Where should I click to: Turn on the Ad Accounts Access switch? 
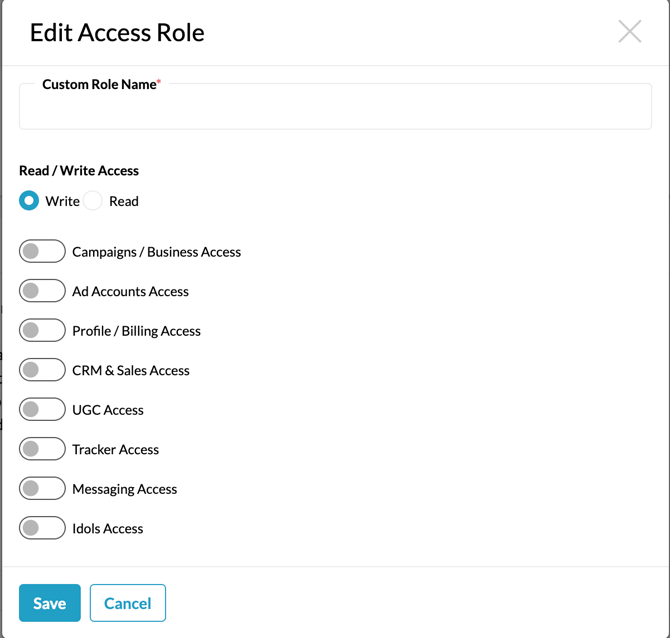(x=42, y=291)
